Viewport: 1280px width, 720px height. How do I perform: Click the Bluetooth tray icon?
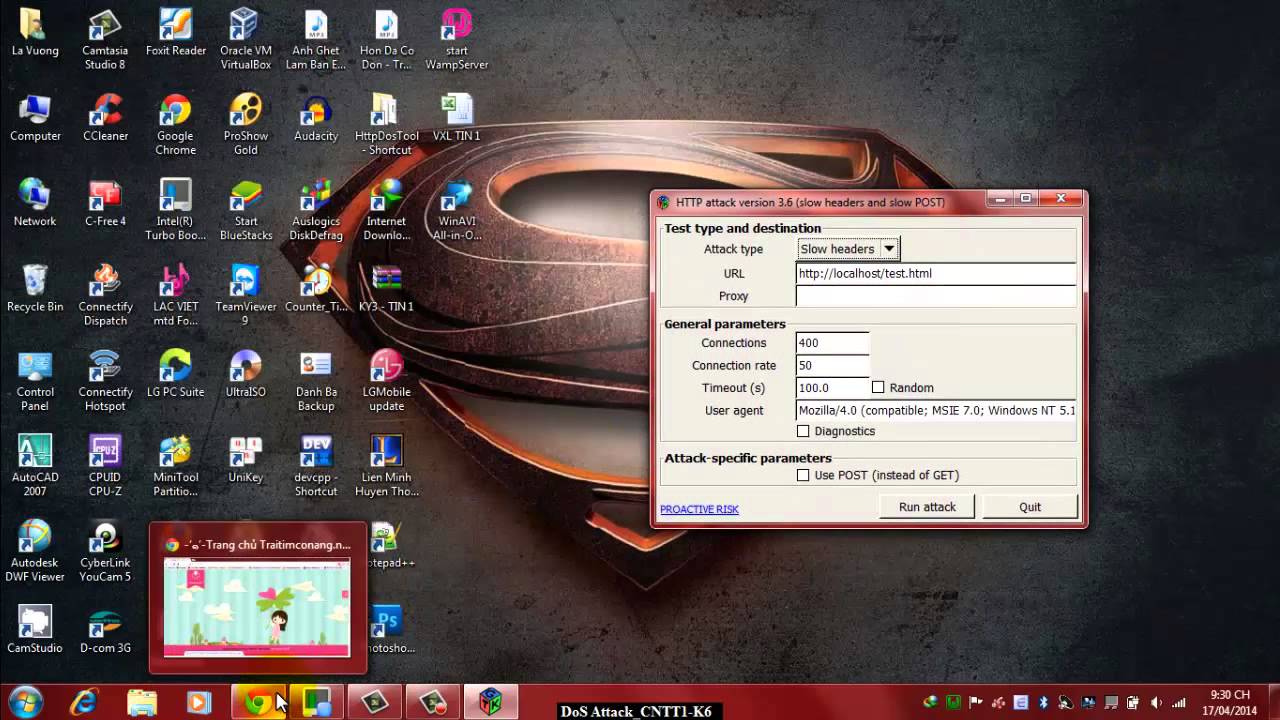point(1043,702)
